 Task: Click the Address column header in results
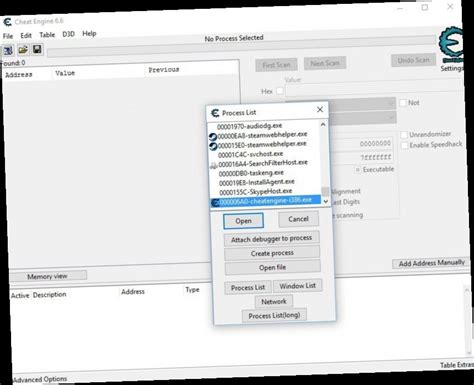(x=19, y=75)
